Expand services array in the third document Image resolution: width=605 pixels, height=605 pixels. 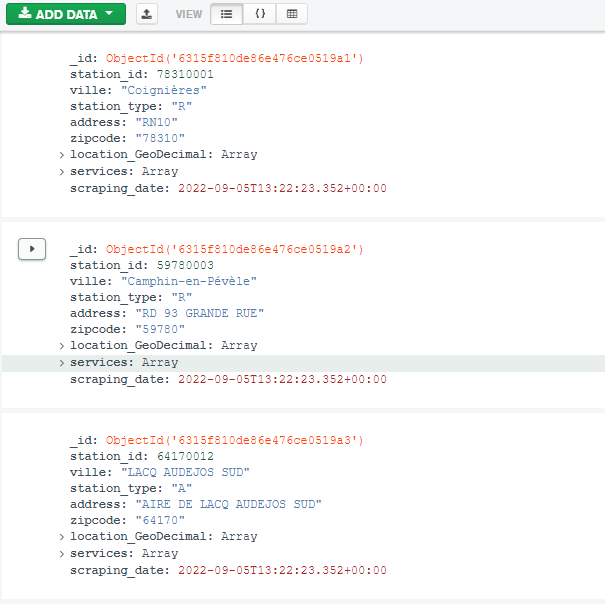[62, 554]
